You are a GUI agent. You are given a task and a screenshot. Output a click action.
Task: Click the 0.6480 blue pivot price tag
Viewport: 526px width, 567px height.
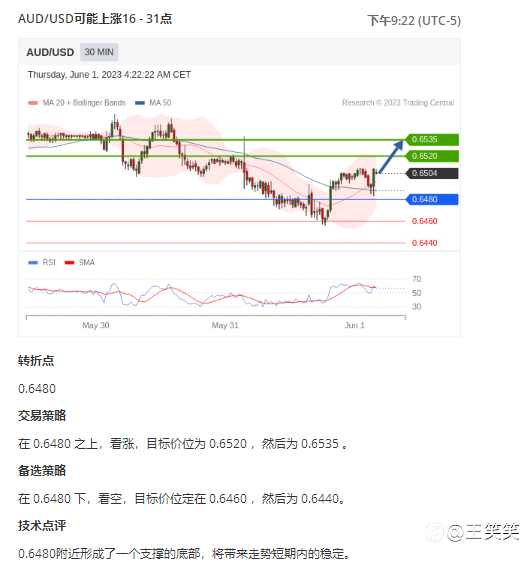pyautogui.click(x=432, y=200)
